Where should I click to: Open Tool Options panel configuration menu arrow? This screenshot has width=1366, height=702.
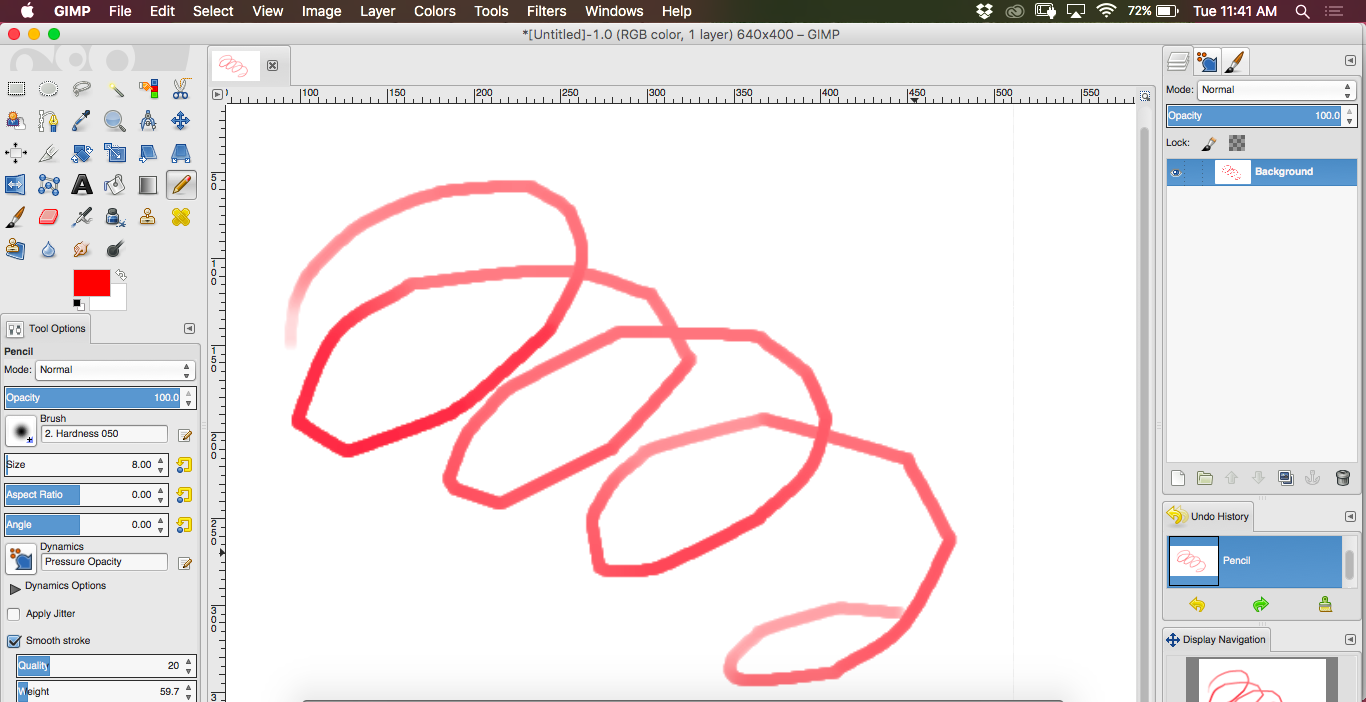pyautogui.click(x=189, y=328)
